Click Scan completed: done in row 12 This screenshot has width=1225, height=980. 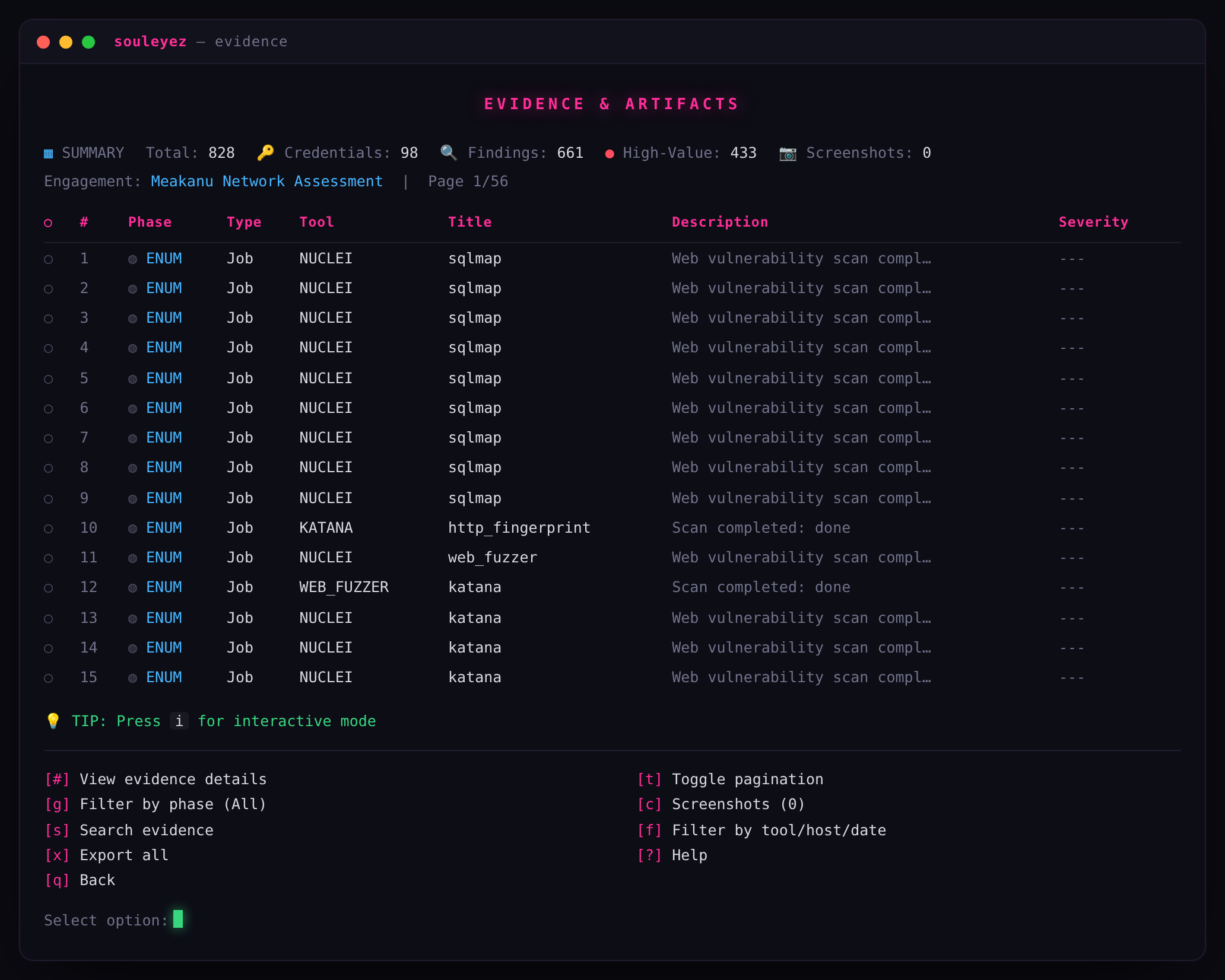click(x=761, y=587)
